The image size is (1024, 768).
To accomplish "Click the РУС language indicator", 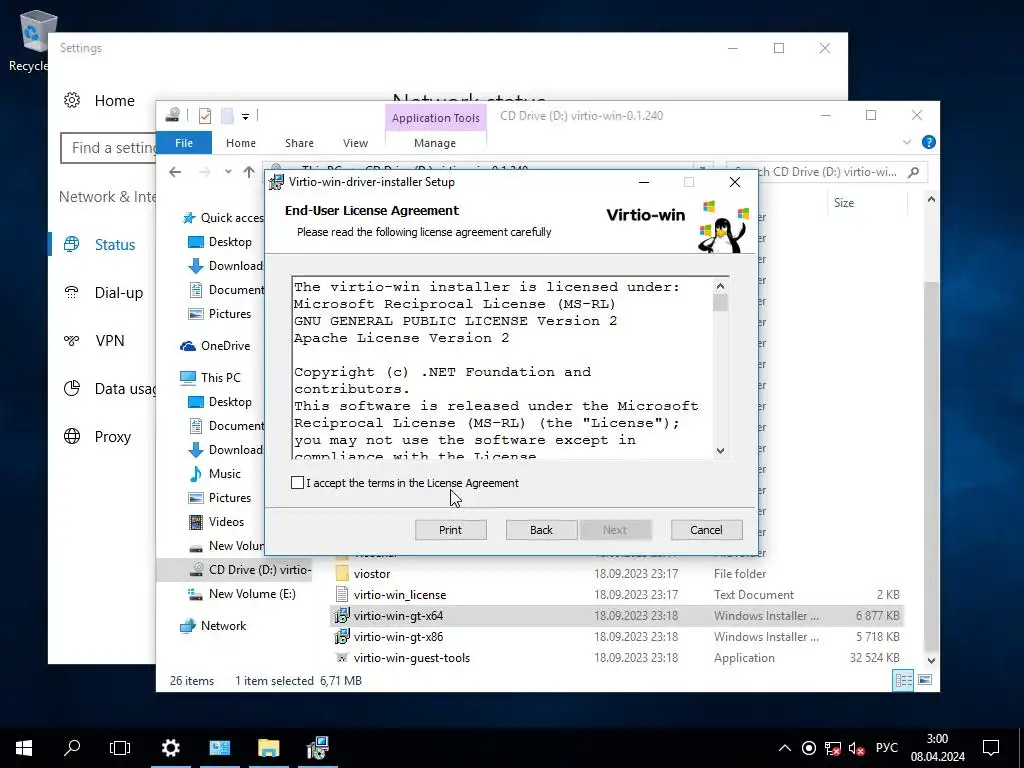I will [x=887, y=748].
